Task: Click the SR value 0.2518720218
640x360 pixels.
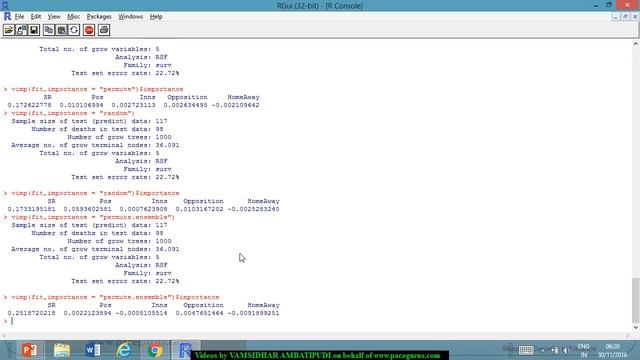Action: click(31, 313)
